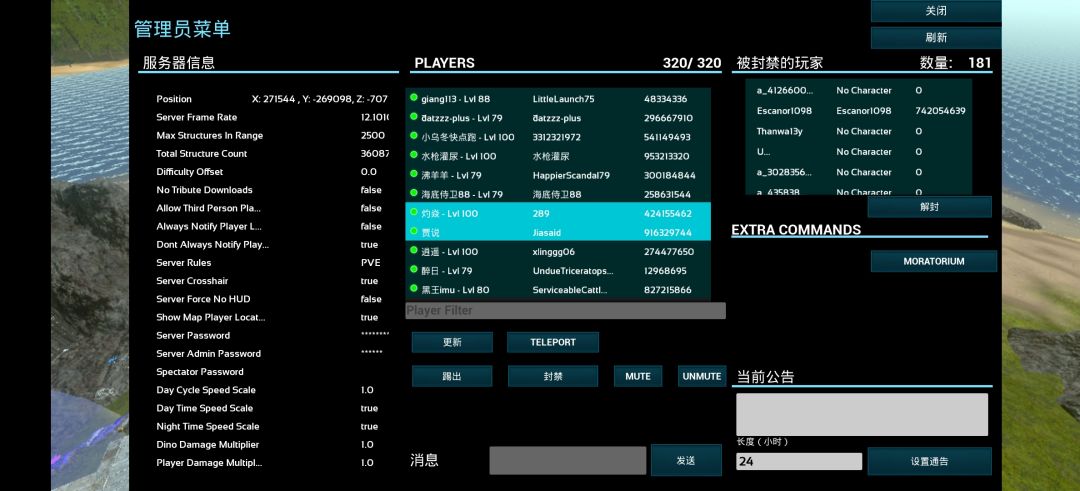Click Day Cycle Speed Scale row

(273, 390)
